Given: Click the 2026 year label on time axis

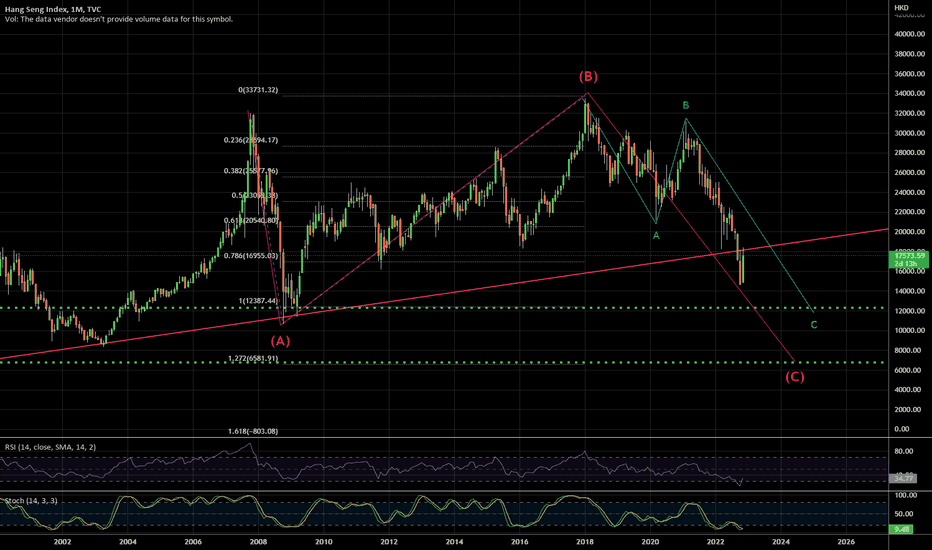Looking at the screenshot, I should coord(846,542).
